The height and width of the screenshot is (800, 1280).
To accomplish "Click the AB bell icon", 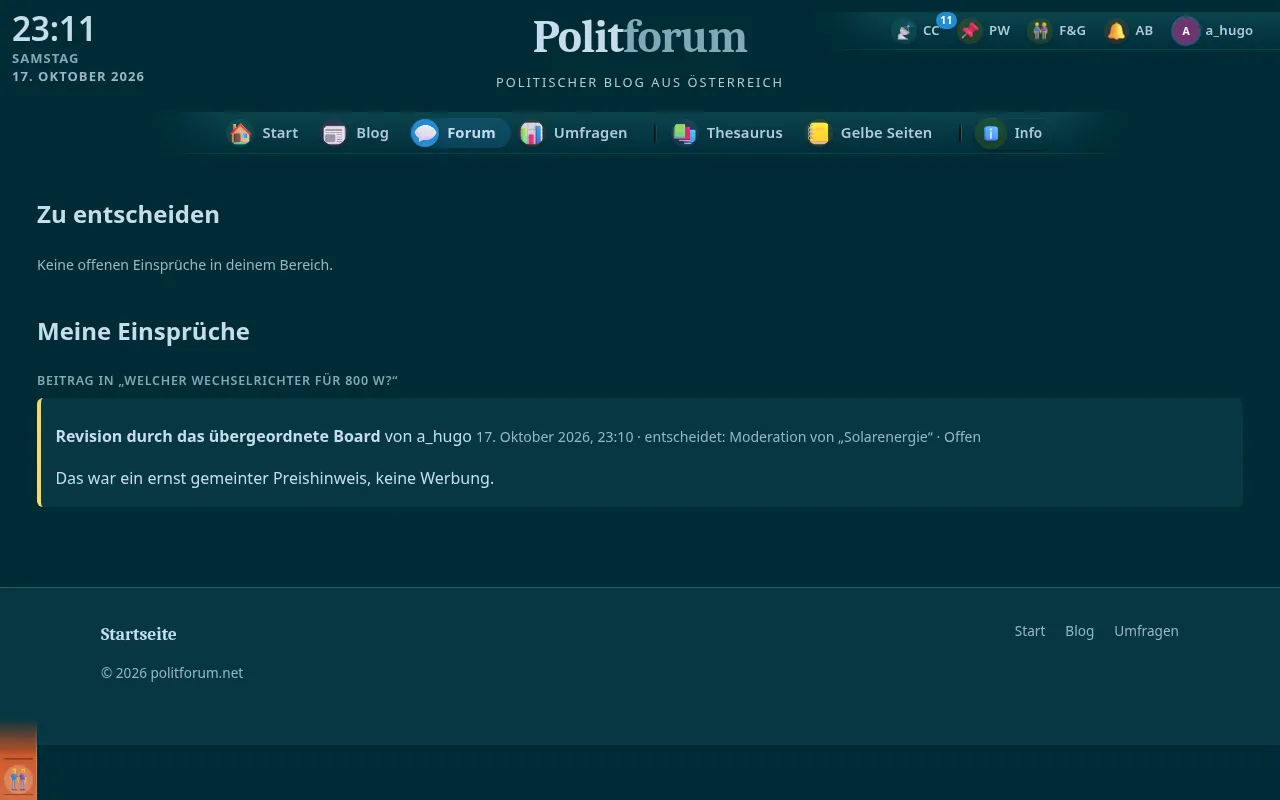I will [1117, 31].
